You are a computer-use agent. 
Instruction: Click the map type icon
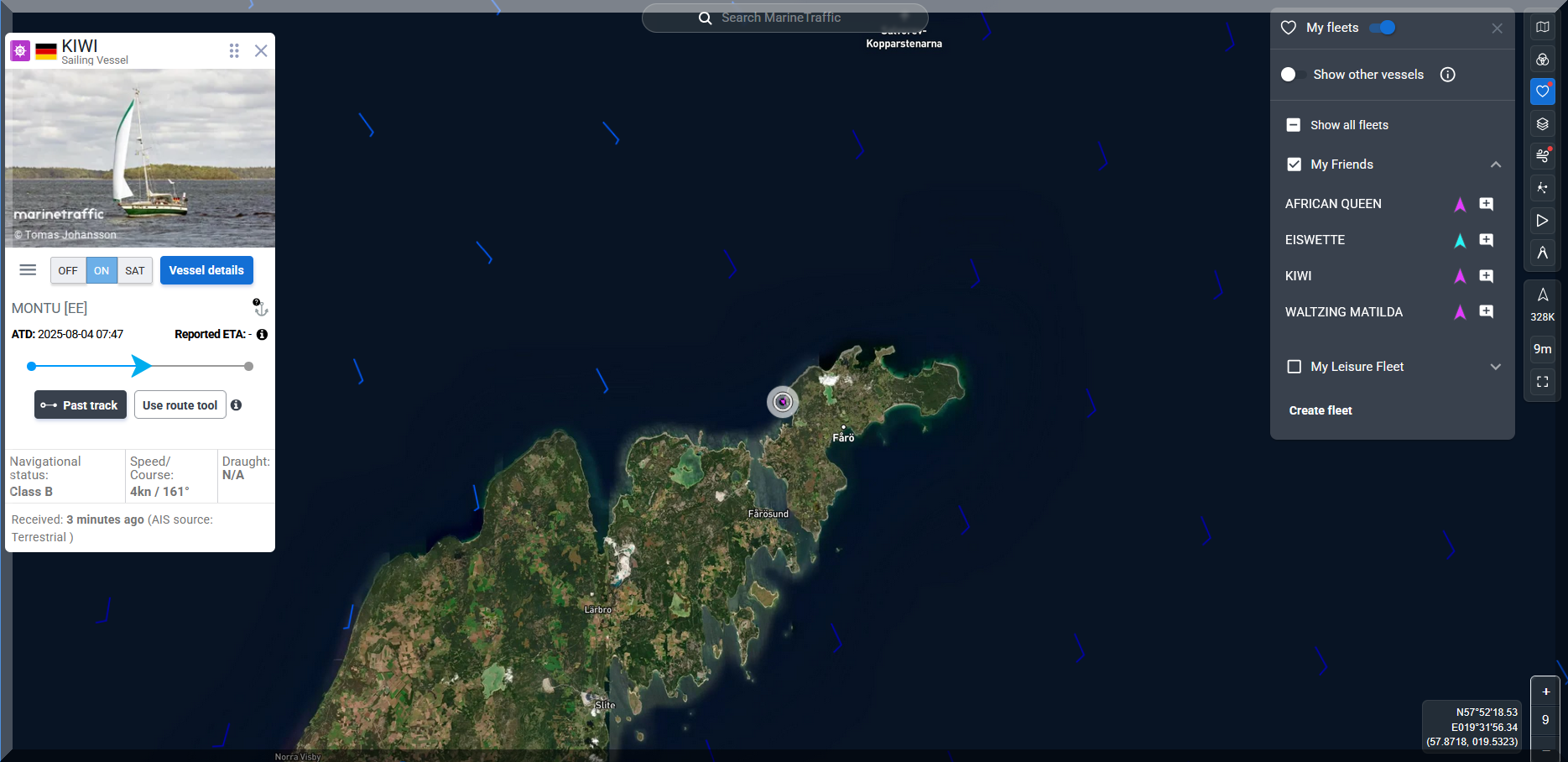click(x=1542, y=27)
